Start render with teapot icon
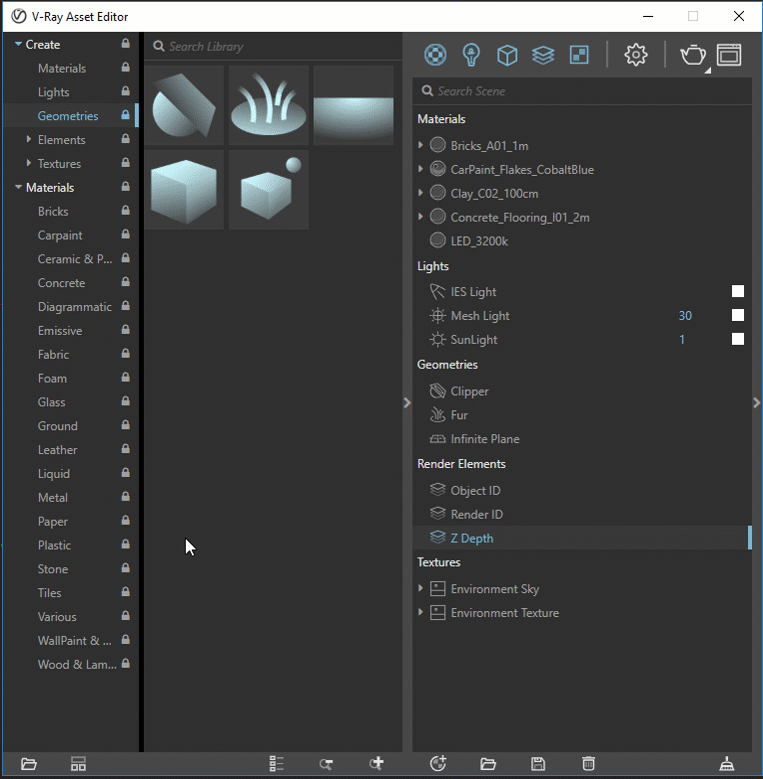Image resolution: width=763 pixels, height=779 pixels. point(692,55)
